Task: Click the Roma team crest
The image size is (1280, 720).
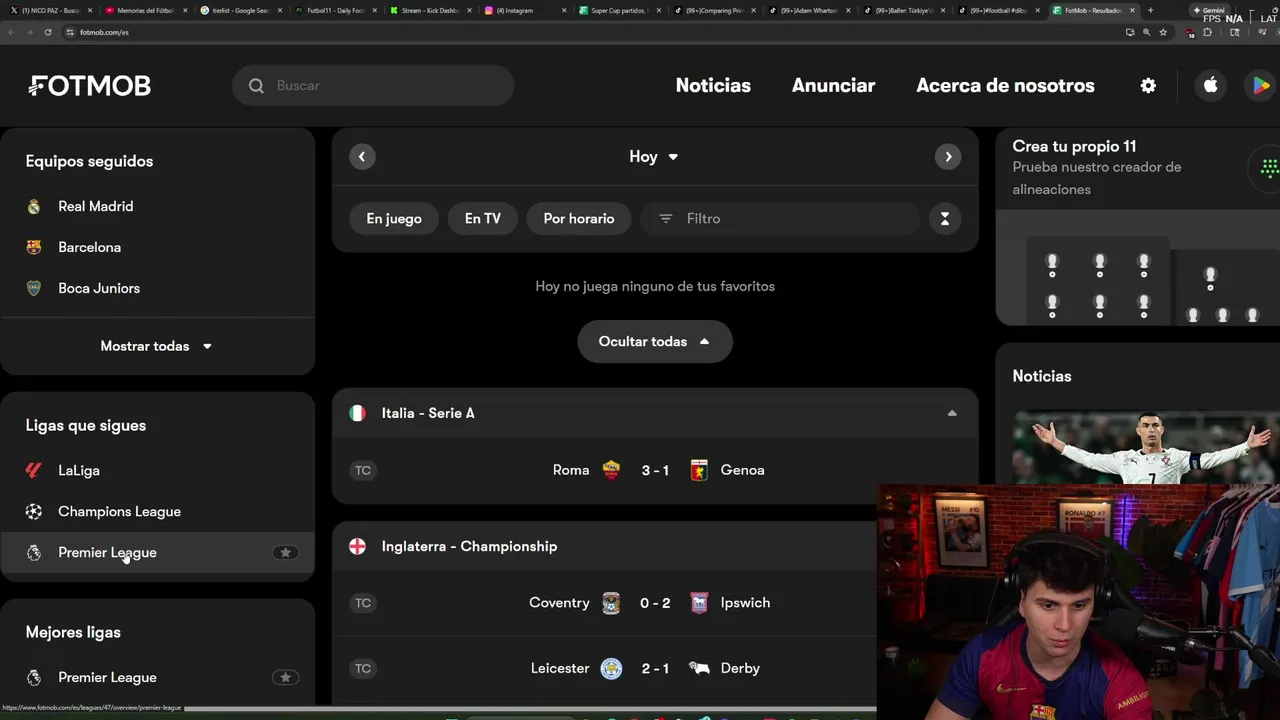Action: pyautogui.click(x=611, y=470)
